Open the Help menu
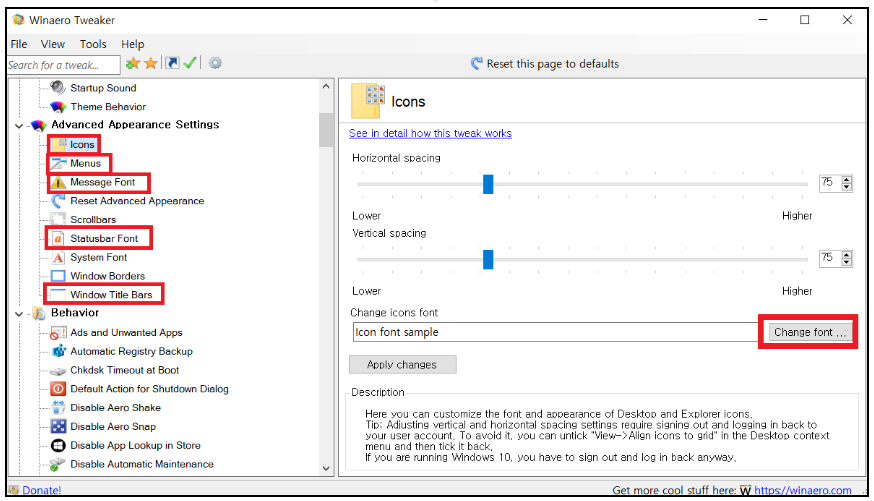 133,44
